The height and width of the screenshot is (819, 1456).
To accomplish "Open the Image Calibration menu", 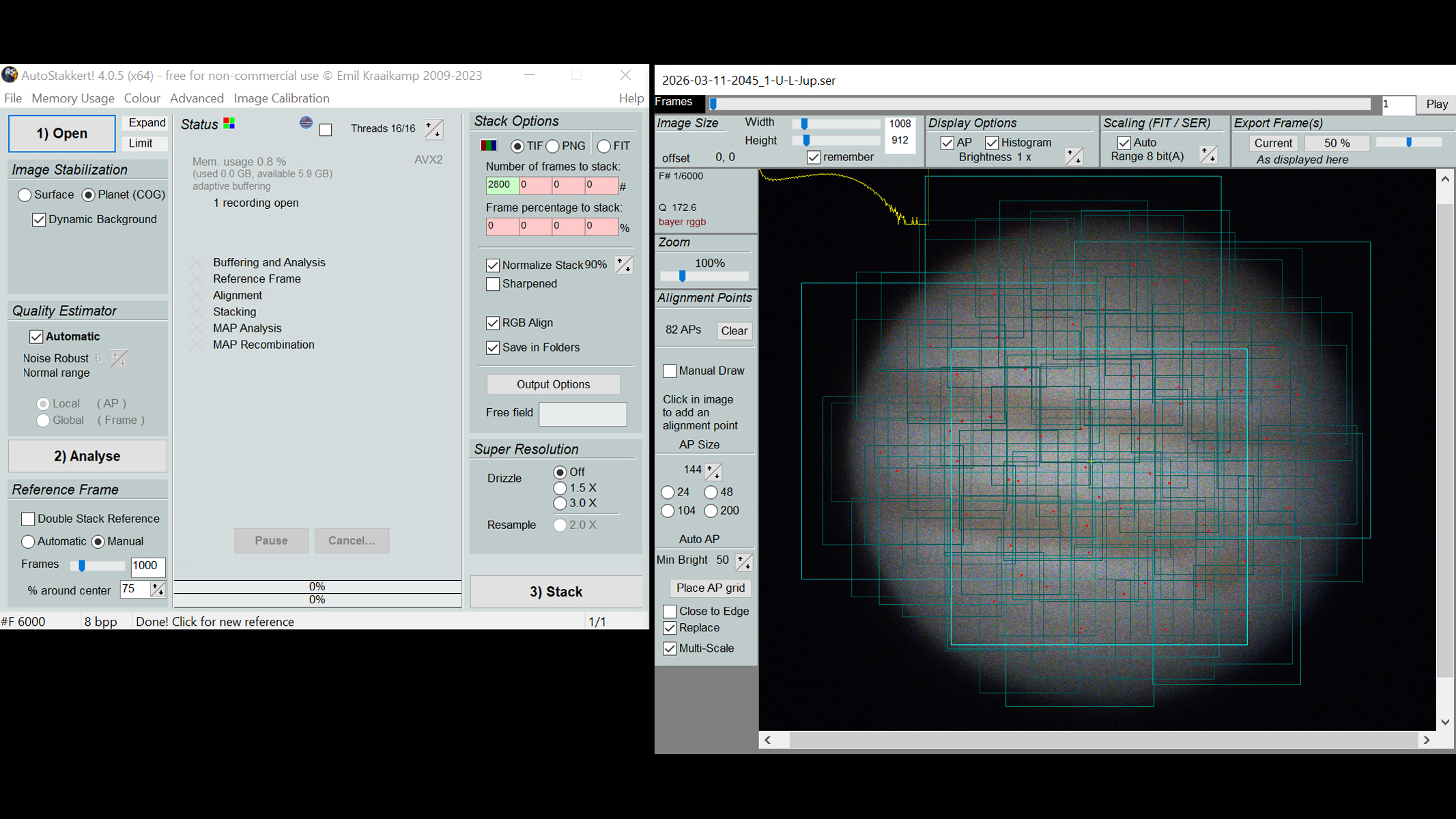I will tap(281, 98).
